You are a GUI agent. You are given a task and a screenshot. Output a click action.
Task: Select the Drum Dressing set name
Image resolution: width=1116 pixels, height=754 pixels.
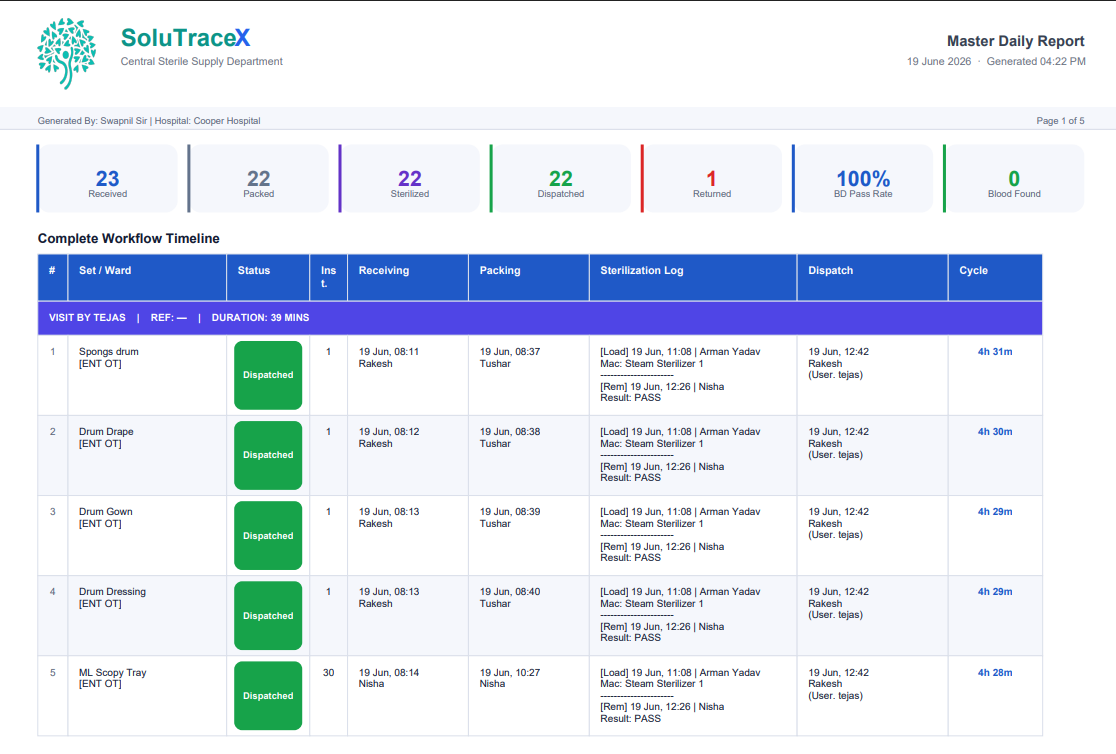point(112,592)
